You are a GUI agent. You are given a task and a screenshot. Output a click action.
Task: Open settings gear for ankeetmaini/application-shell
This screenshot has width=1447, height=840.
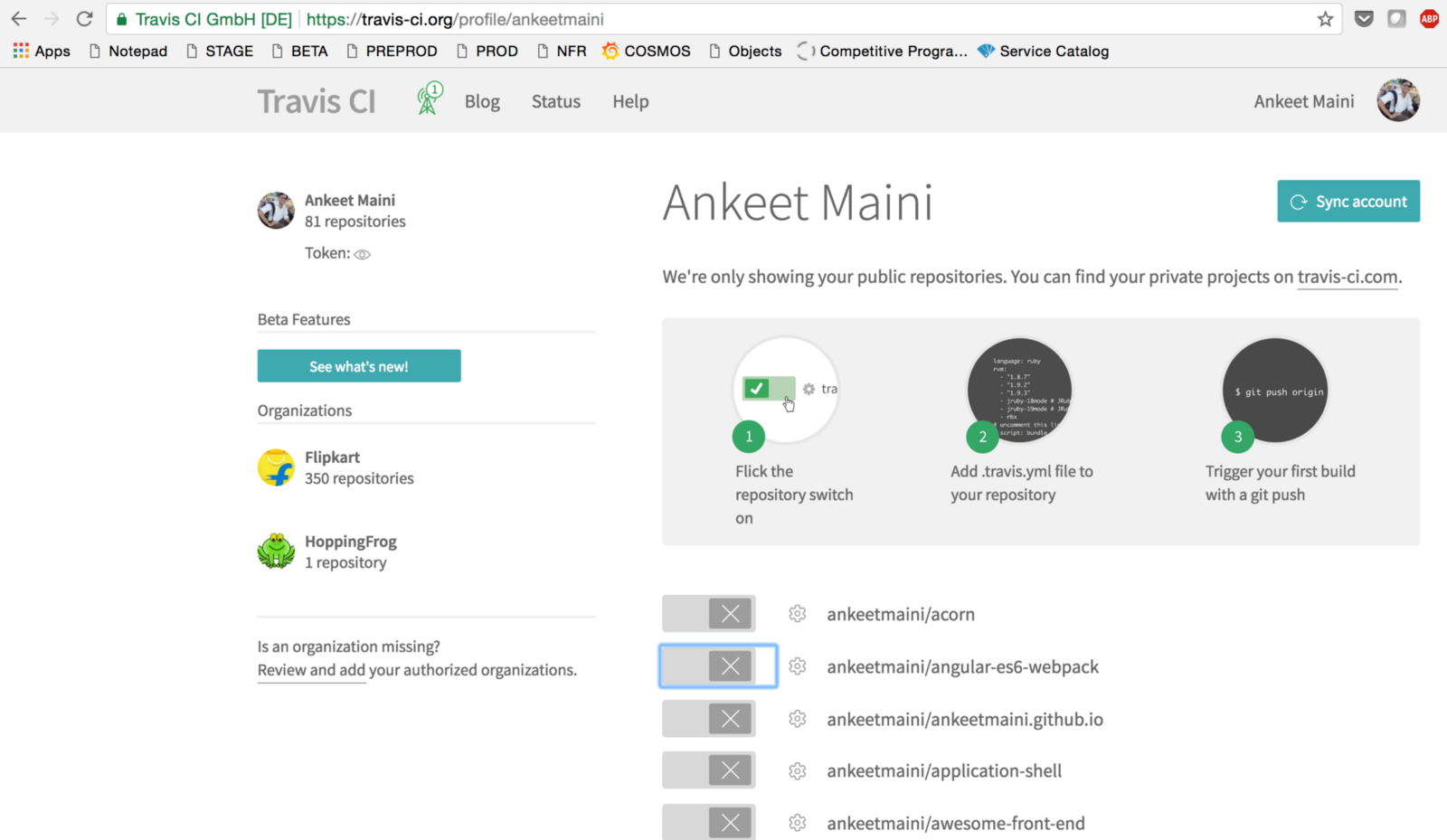point(797,771)
